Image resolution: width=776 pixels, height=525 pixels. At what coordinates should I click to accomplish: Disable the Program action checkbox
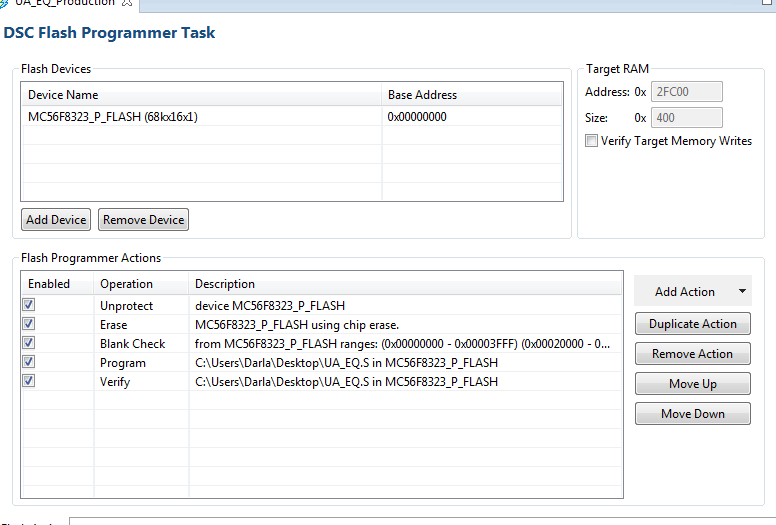29,362
